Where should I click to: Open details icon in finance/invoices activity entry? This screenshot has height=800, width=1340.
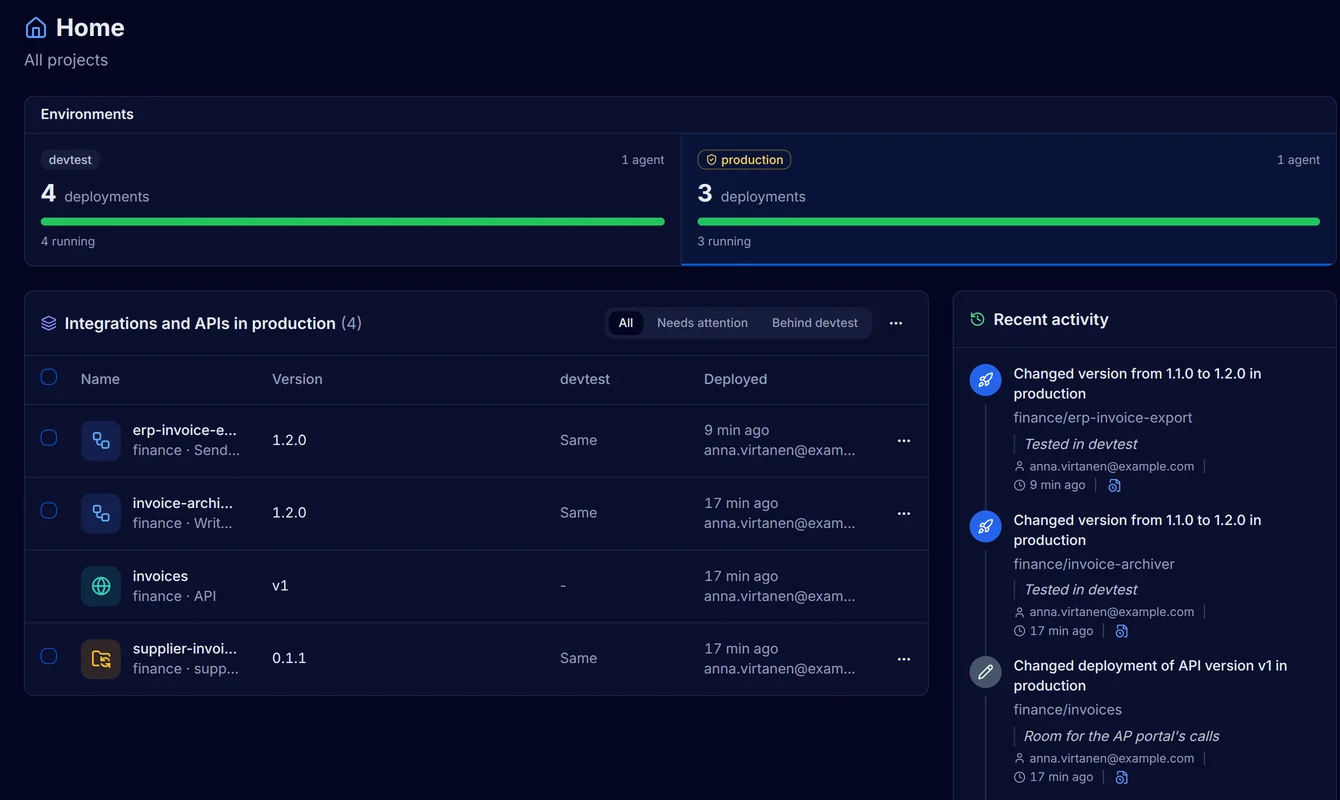tap(1121, 777)
